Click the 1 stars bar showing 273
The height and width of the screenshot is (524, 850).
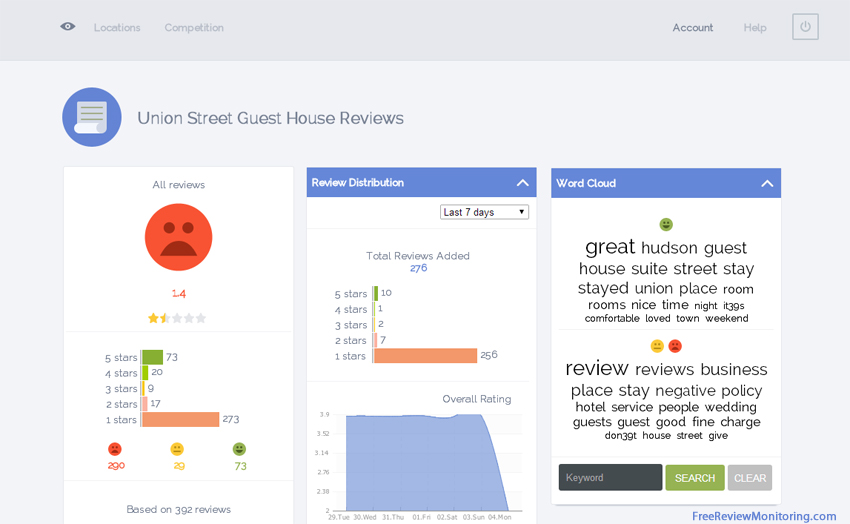pyautogui.click(x=181, y=419)
